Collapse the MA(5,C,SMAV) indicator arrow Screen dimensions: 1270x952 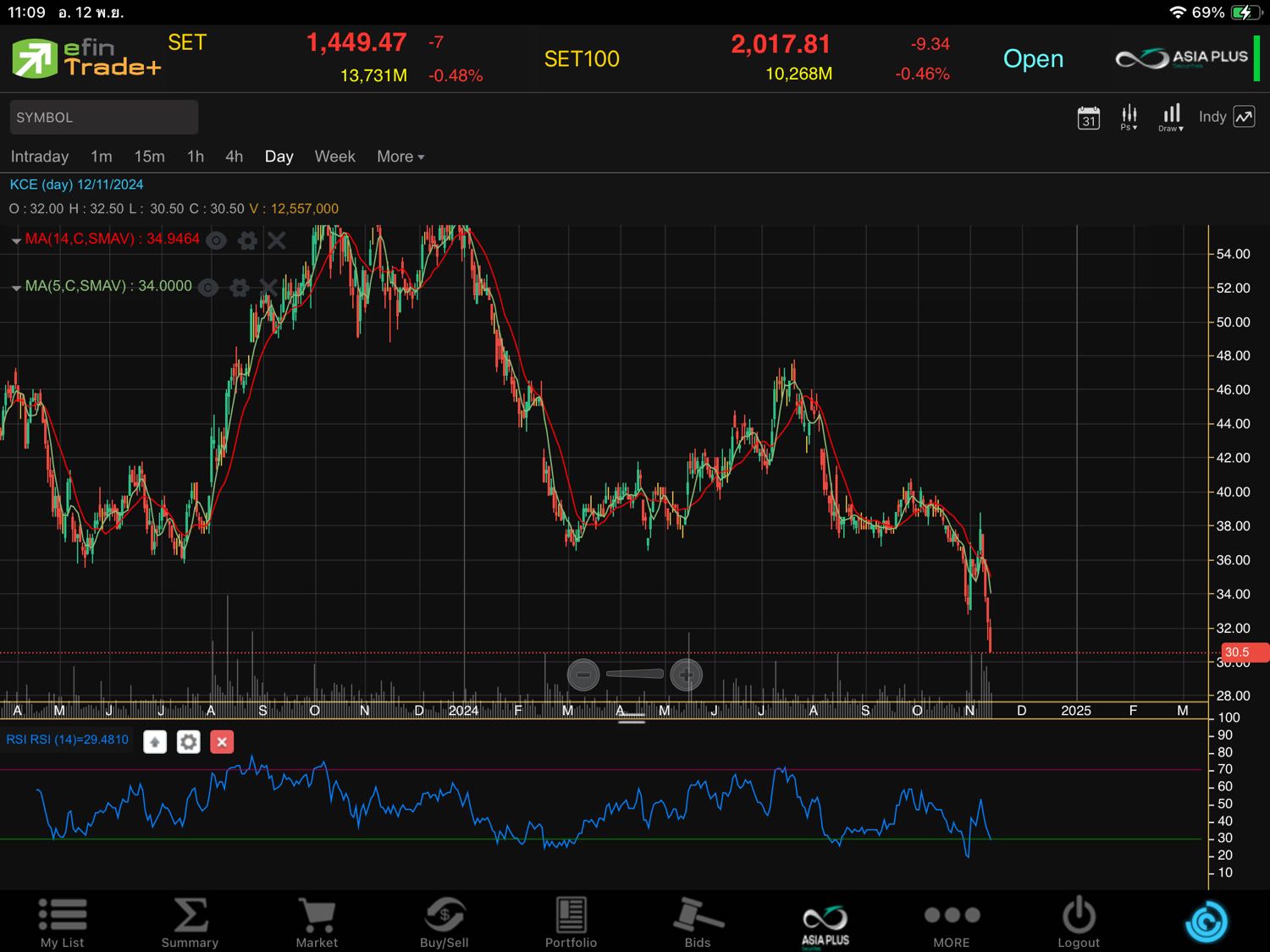click(x=16, y=289)
